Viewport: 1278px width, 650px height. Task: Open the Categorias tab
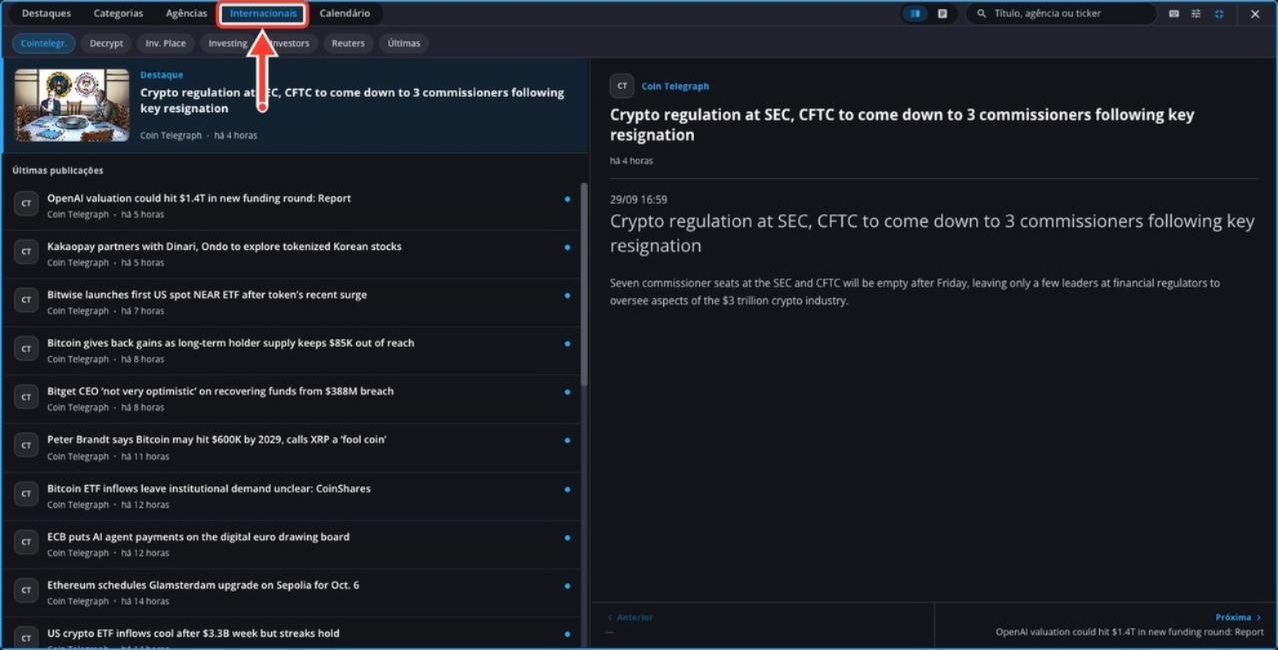click(x=118, y=13)
